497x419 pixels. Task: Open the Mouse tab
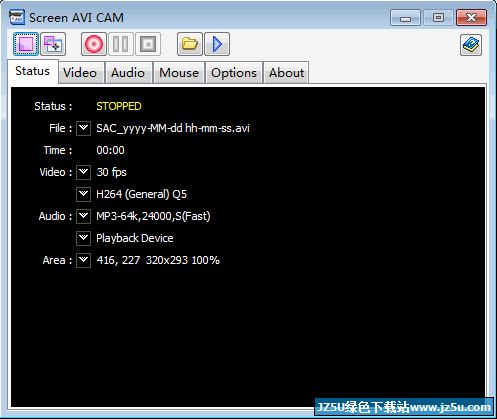click(x=179, y=73)
